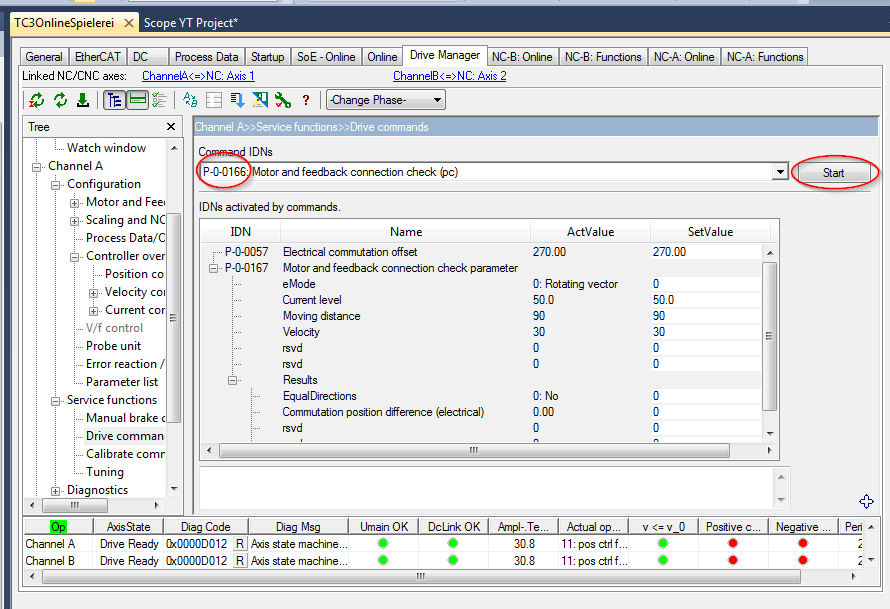Collapse the Service functions tree node
The height and width of the screenshot is (609, 890).
56,401
